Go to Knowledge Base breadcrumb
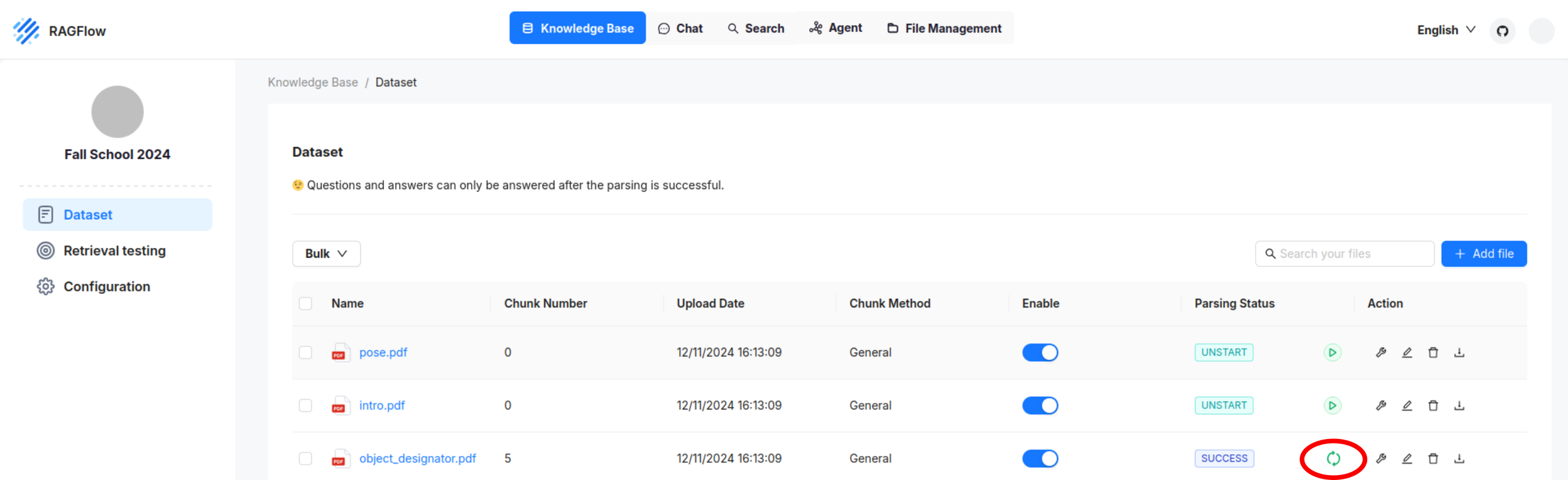This screenshot has height=480, width=1568. coord(313,82)
